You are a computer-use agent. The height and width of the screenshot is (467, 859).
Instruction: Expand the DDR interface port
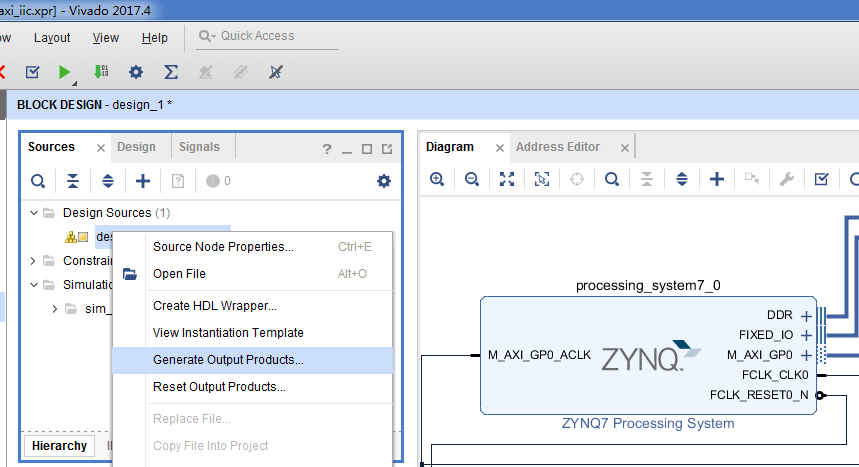(x=806, y=316)
